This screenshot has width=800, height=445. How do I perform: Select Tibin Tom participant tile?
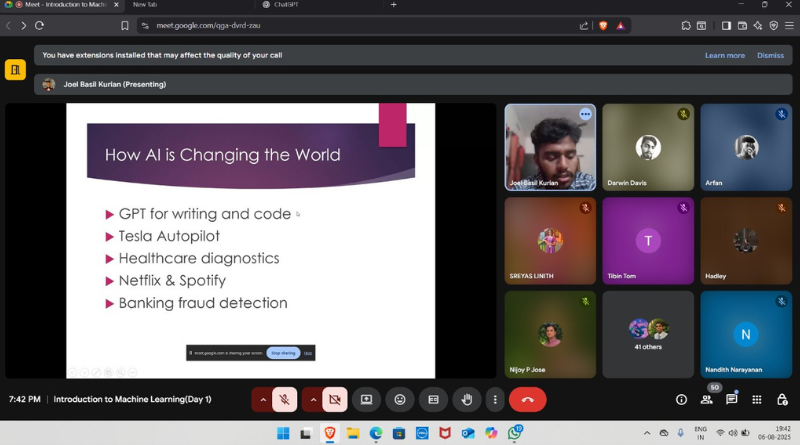click(x=648, y=241)
